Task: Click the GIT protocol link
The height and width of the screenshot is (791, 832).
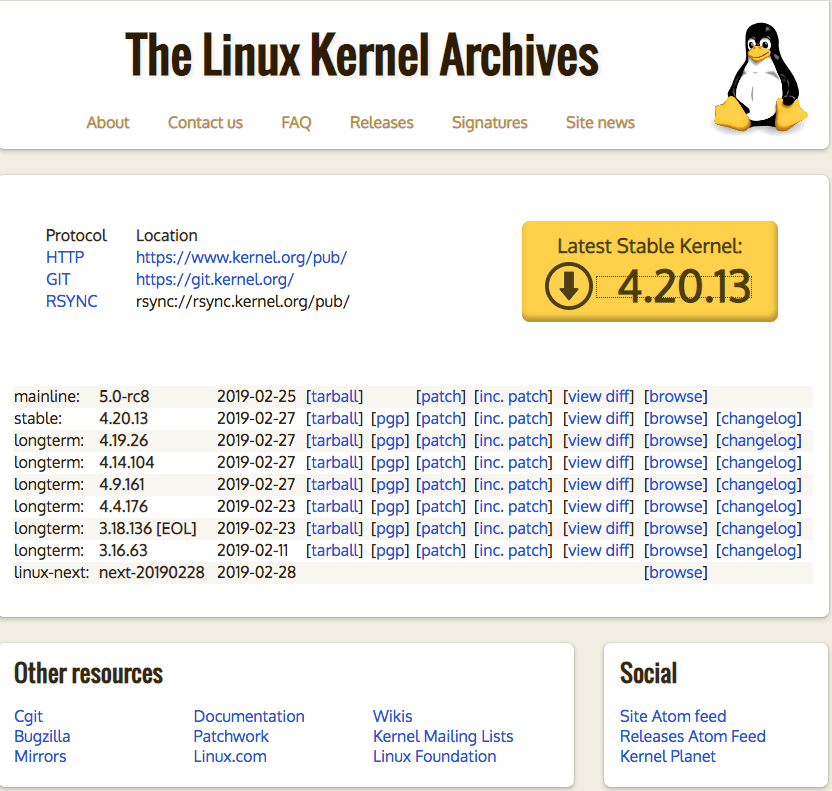Action: pos(58,279)
